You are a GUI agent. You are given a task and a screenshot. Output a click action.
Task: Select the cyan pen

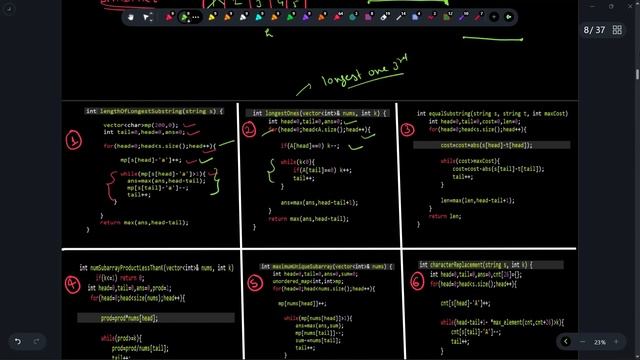click(259, 17)
